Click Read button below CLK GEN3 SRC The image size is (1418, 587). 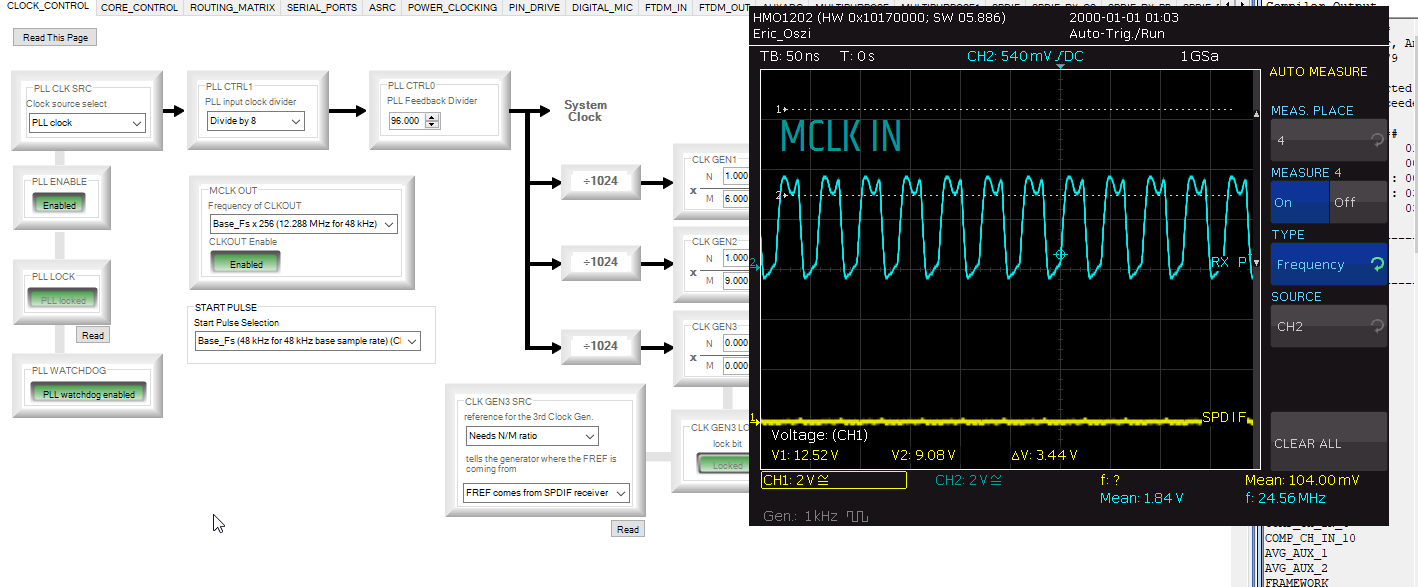627,529
